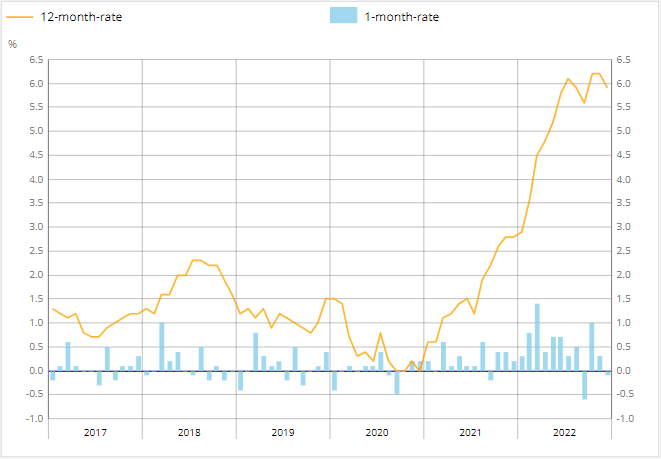The width and height of the screenshot is (661, 459).
Task: Click the right axis 0.0 label
Action: point(624,371)
